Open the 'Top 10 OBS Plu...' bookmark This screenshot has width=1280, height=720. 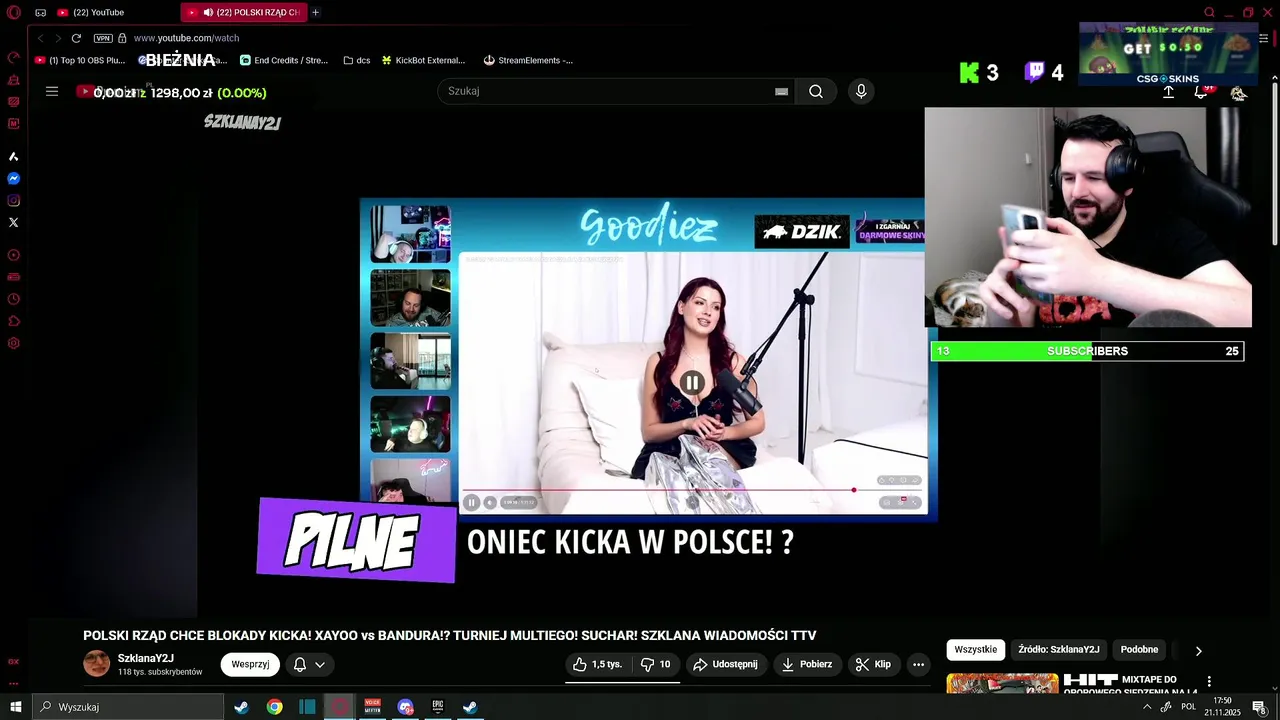[x=80, y=60]
